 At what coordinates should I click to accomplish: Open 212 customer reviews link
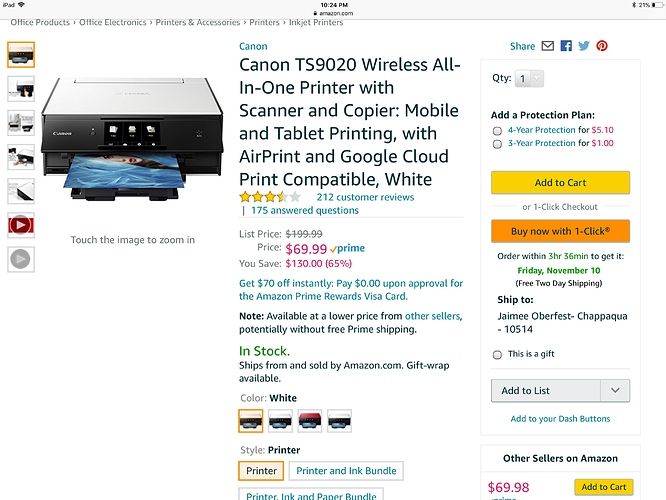(364, 197)
